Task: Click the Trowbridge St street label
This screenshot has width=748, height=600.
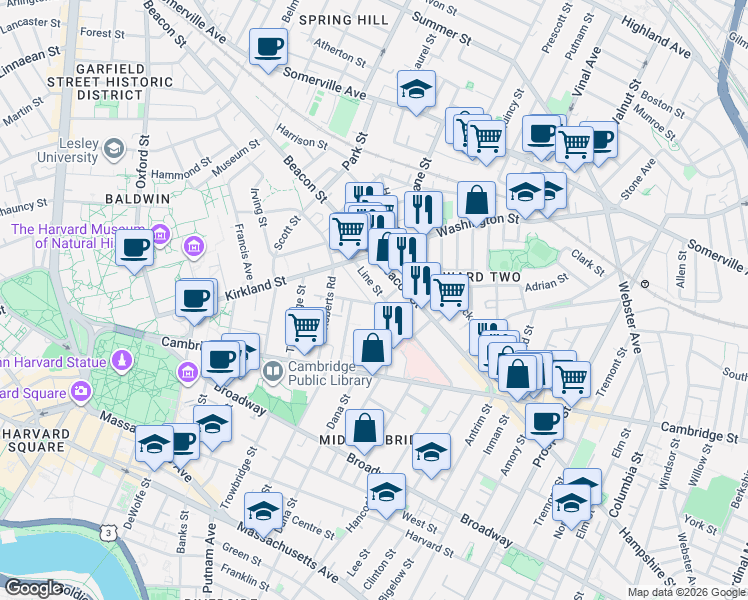Action: (x=238, y=477)
